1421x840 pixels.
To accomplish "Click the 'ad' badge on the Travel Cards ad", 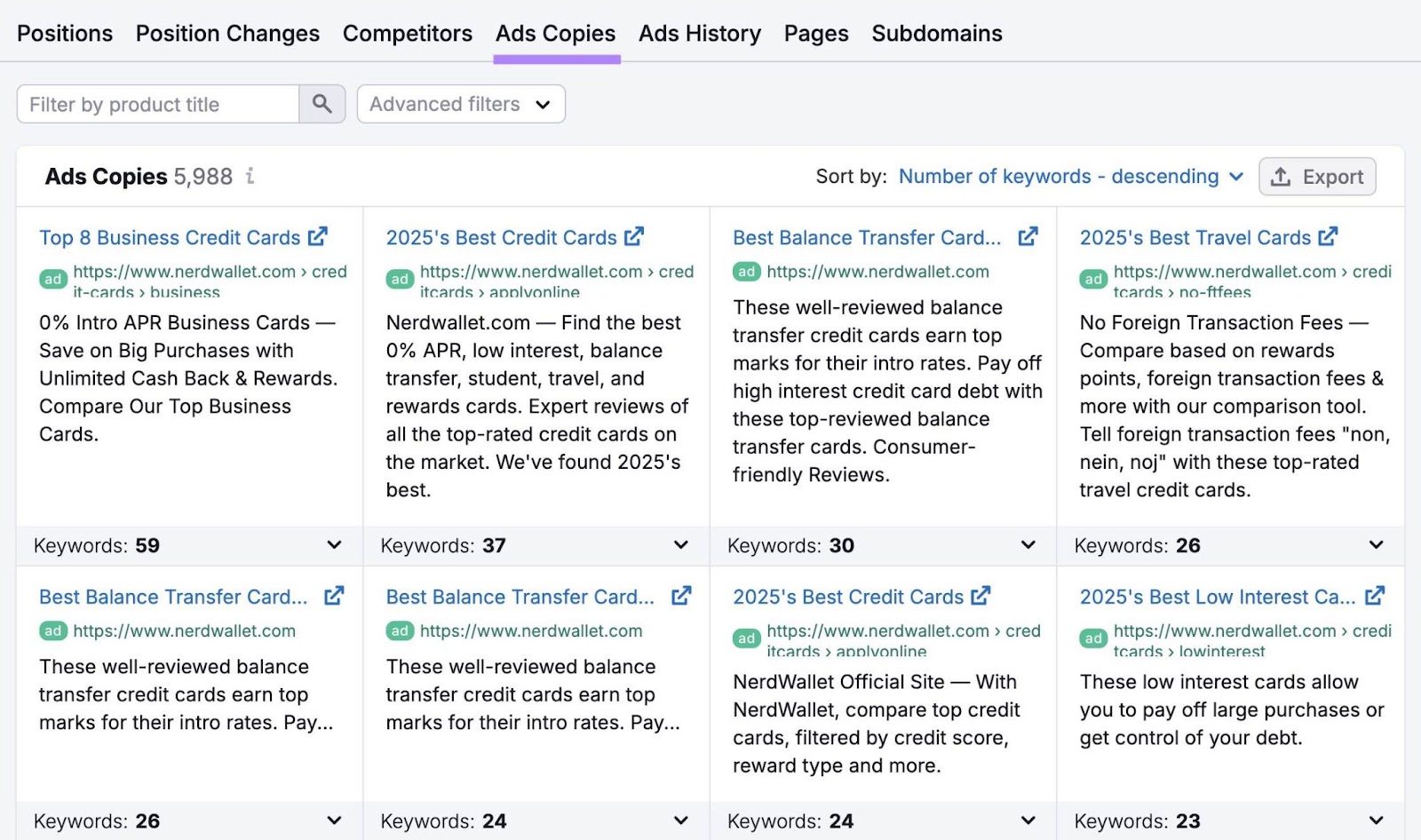I will tap(1092, 279).
